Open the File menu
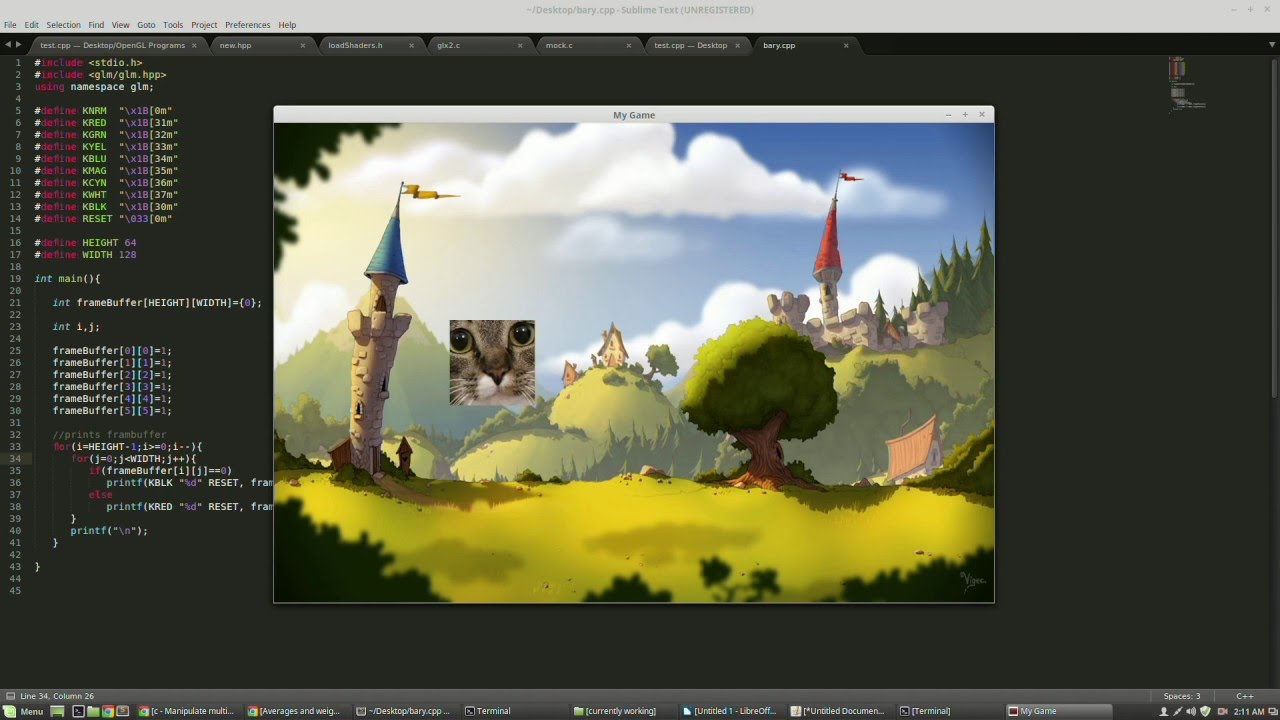 pos(10,24)
